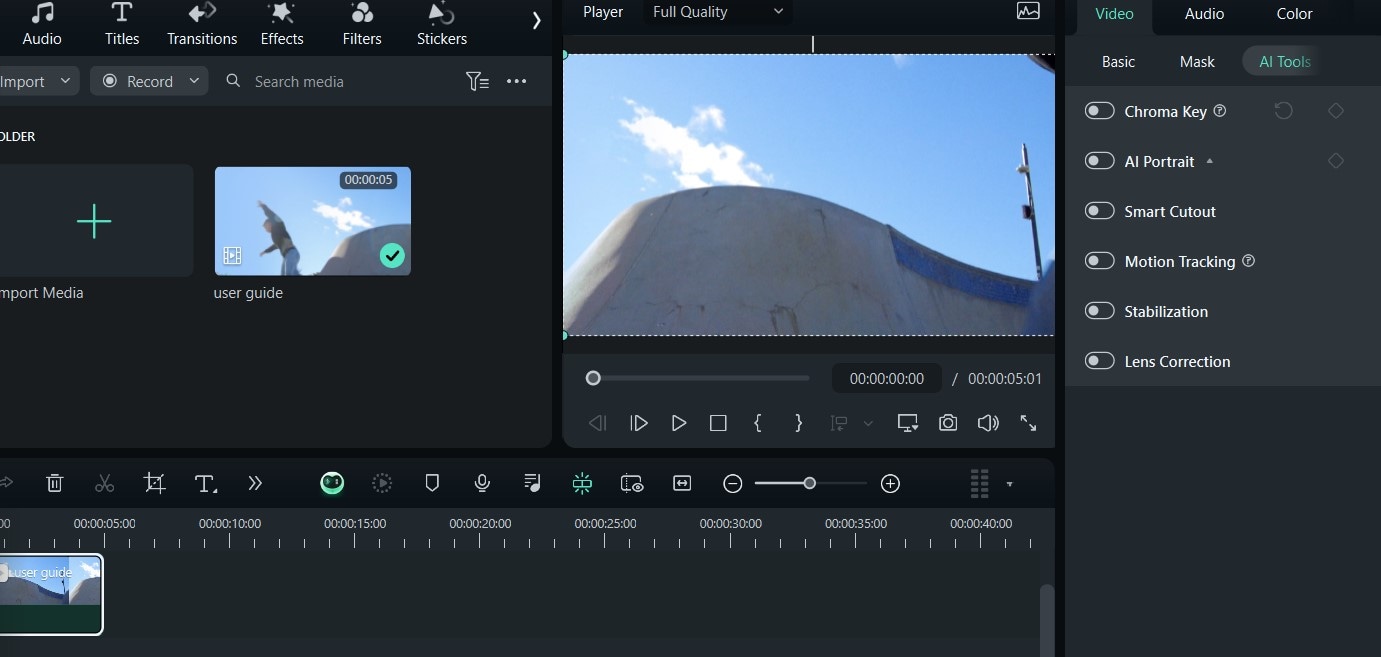1381x657 pixels.
Task: Open the Basic sub-tab
Action: (1118, 62)
